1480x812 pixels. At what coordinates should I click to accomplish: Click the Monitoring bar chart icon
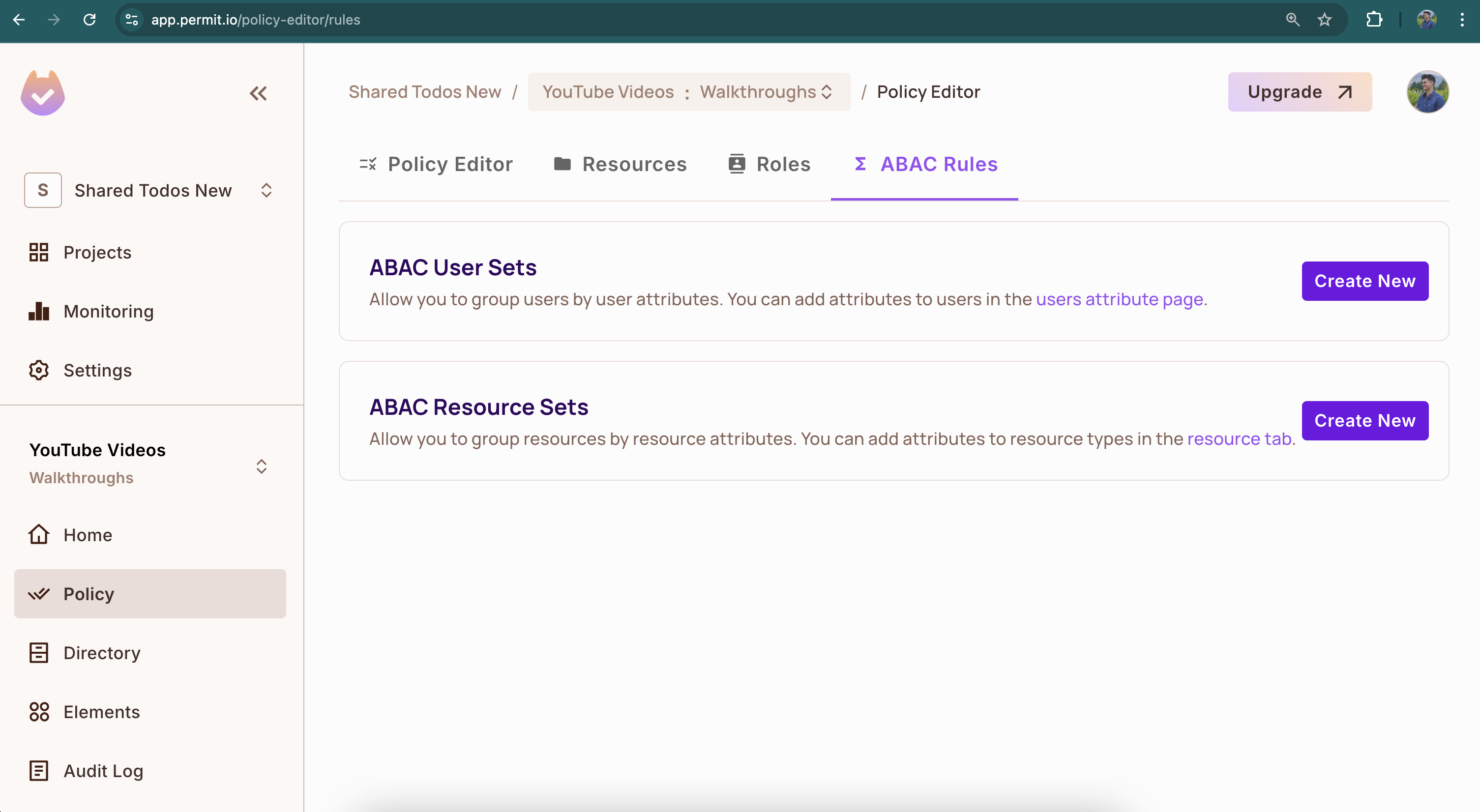point(38,311)
